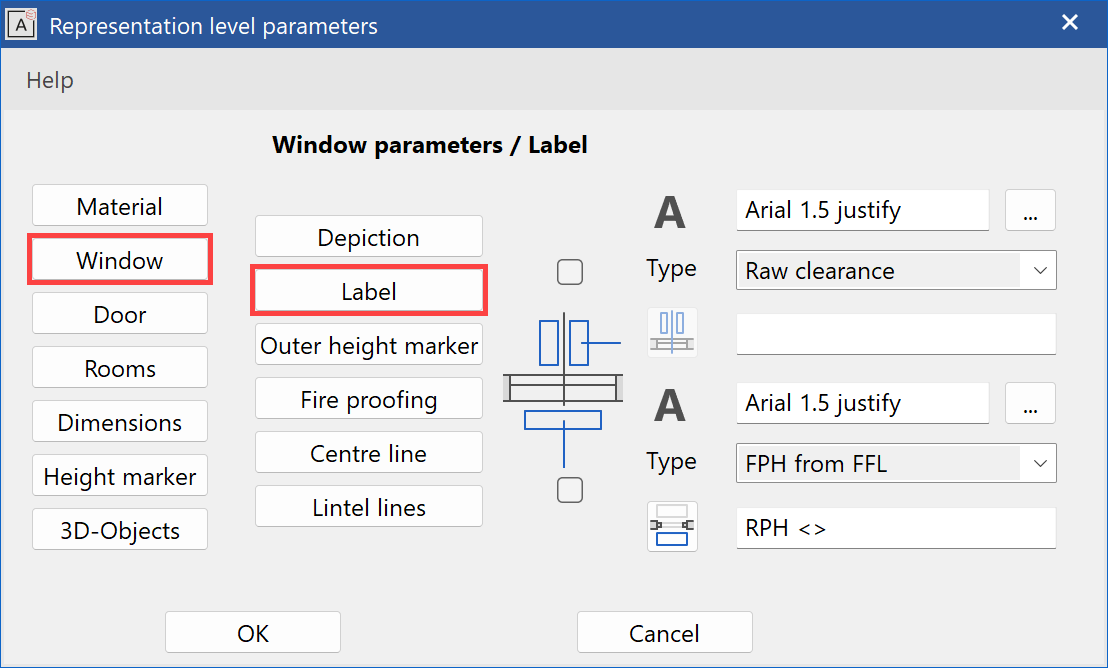Image resolution: width=1108 pixels, height=668 pixels.
Task: Click the upper 'Arial 1.5 justify' text field
Action: 862,210
